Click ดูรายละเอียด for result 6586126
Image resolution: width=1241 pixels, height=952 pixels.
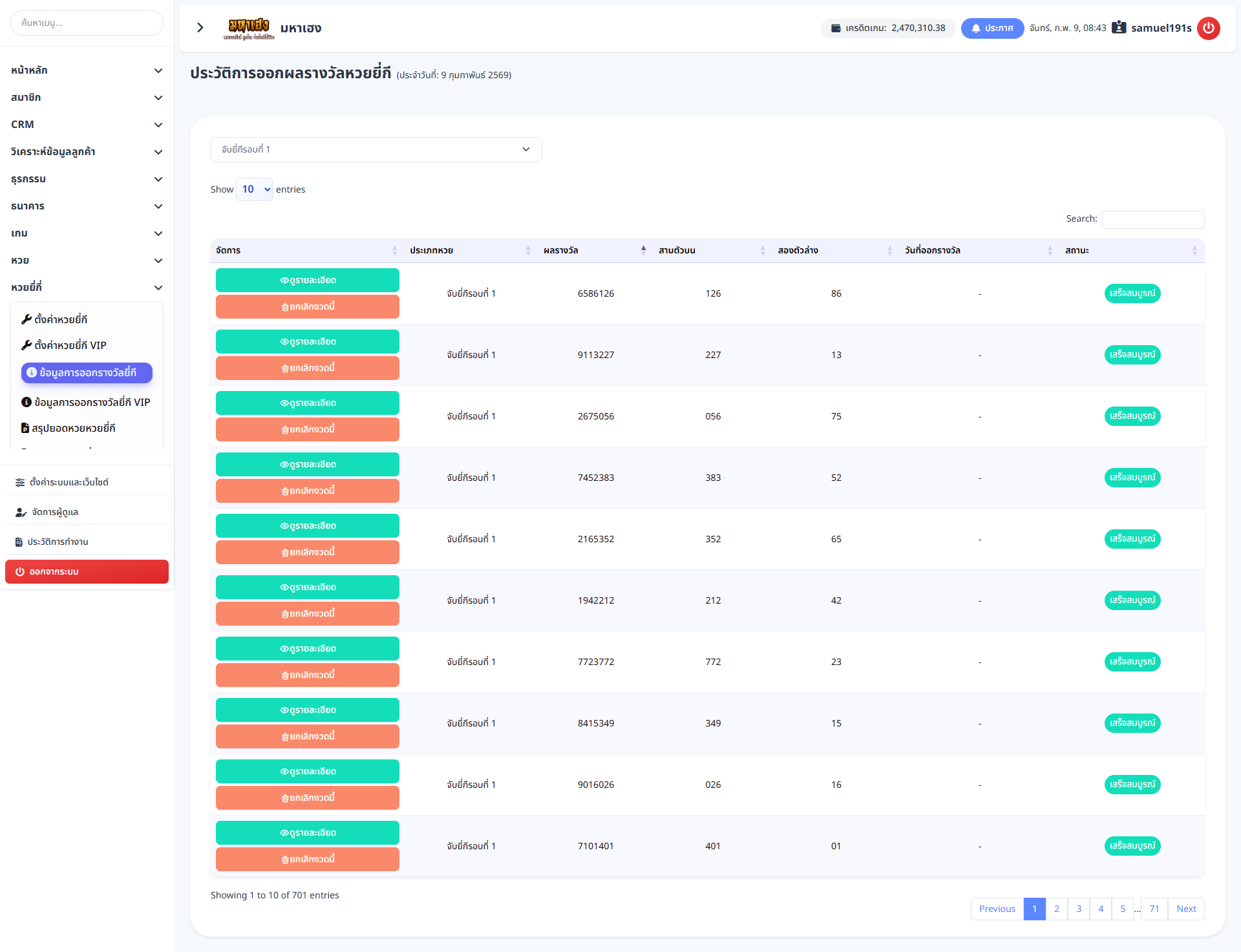(307, 280)
